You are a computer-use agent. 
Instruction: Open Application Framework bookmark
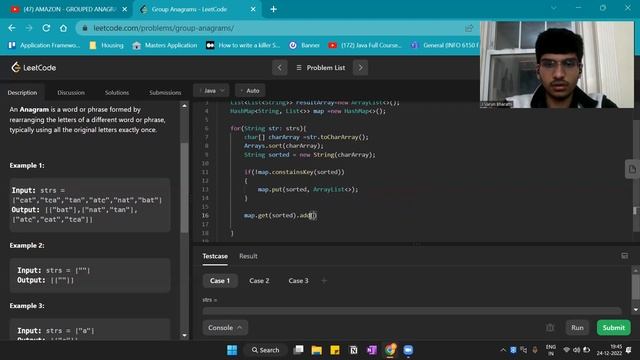click(x=44, y=45)
